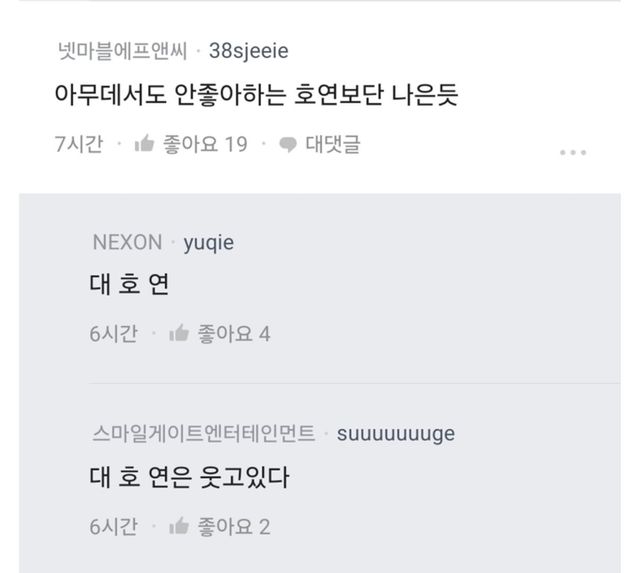640x573 pixels.
Task: Tap the thumbs-up icon on 38sjeeie's comment
Action: pyautogui.click(x=143, y=144)
